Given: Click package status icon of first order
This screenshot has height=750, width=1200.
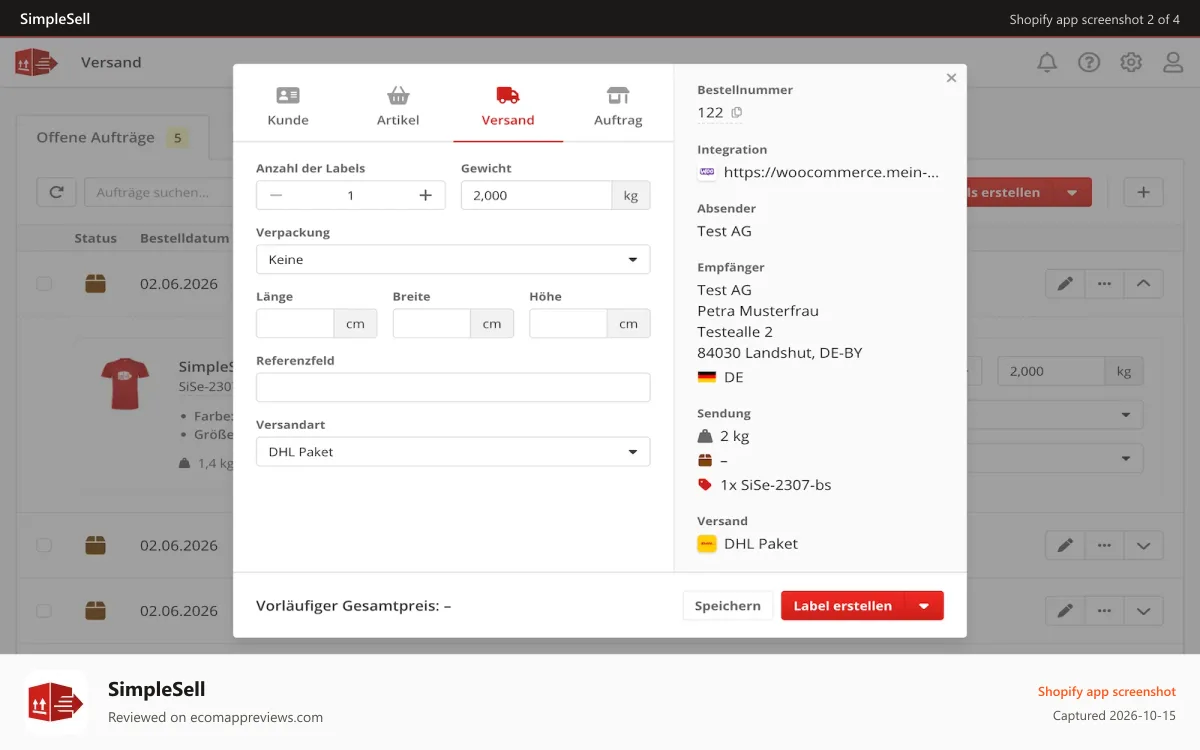Looking at the screenshot, I should click(x=95, y=284).
